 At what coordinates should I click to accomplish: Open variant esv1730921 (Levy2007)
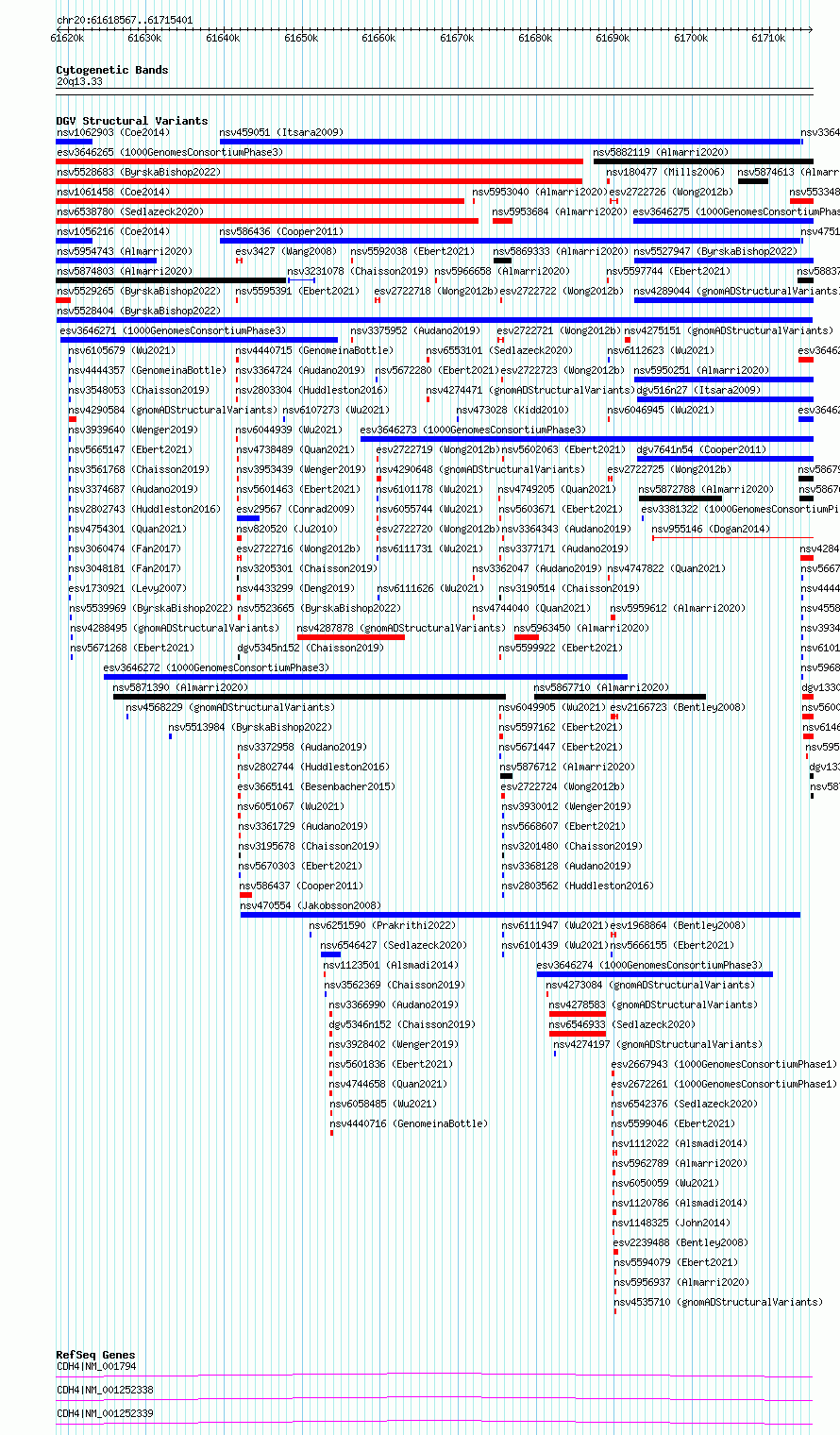point(127,589)
